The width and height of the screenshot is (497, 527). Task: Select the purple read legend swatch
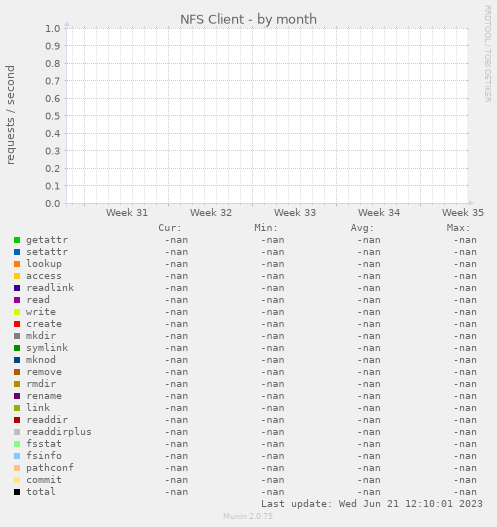pyautogui.click(x=17, y=300)
